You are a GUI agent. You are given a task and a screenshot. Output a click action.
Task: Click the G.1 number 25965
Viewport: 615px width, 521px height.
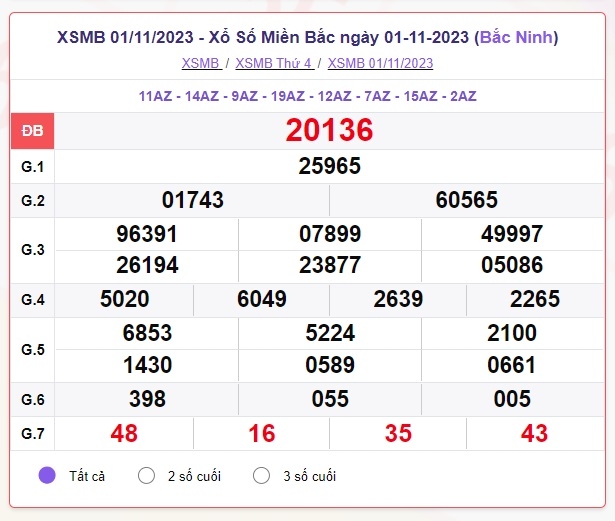click(329, 166)
